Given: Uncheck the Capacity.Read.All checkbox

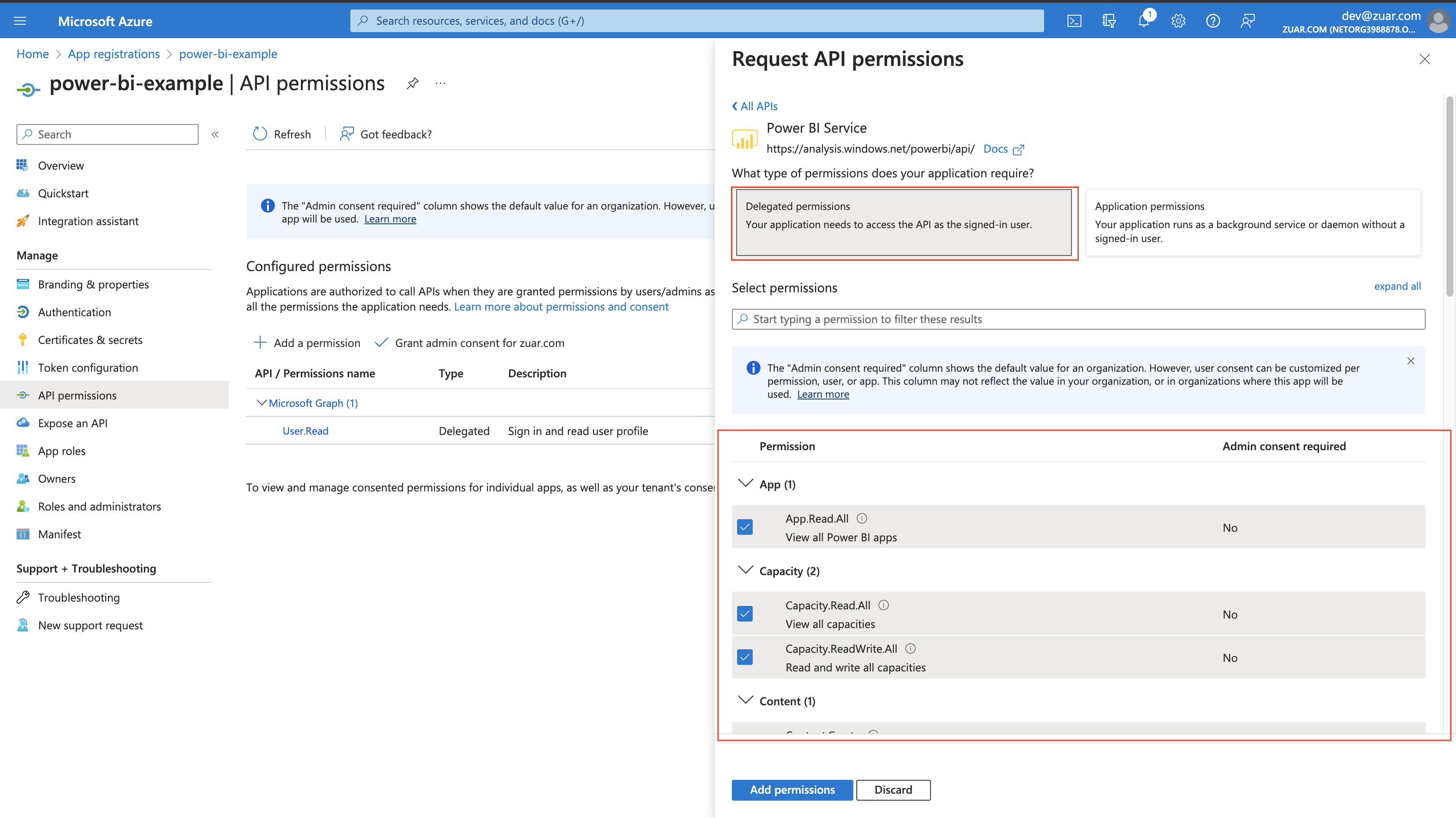Looking at the screenshot, I should 745,614.
